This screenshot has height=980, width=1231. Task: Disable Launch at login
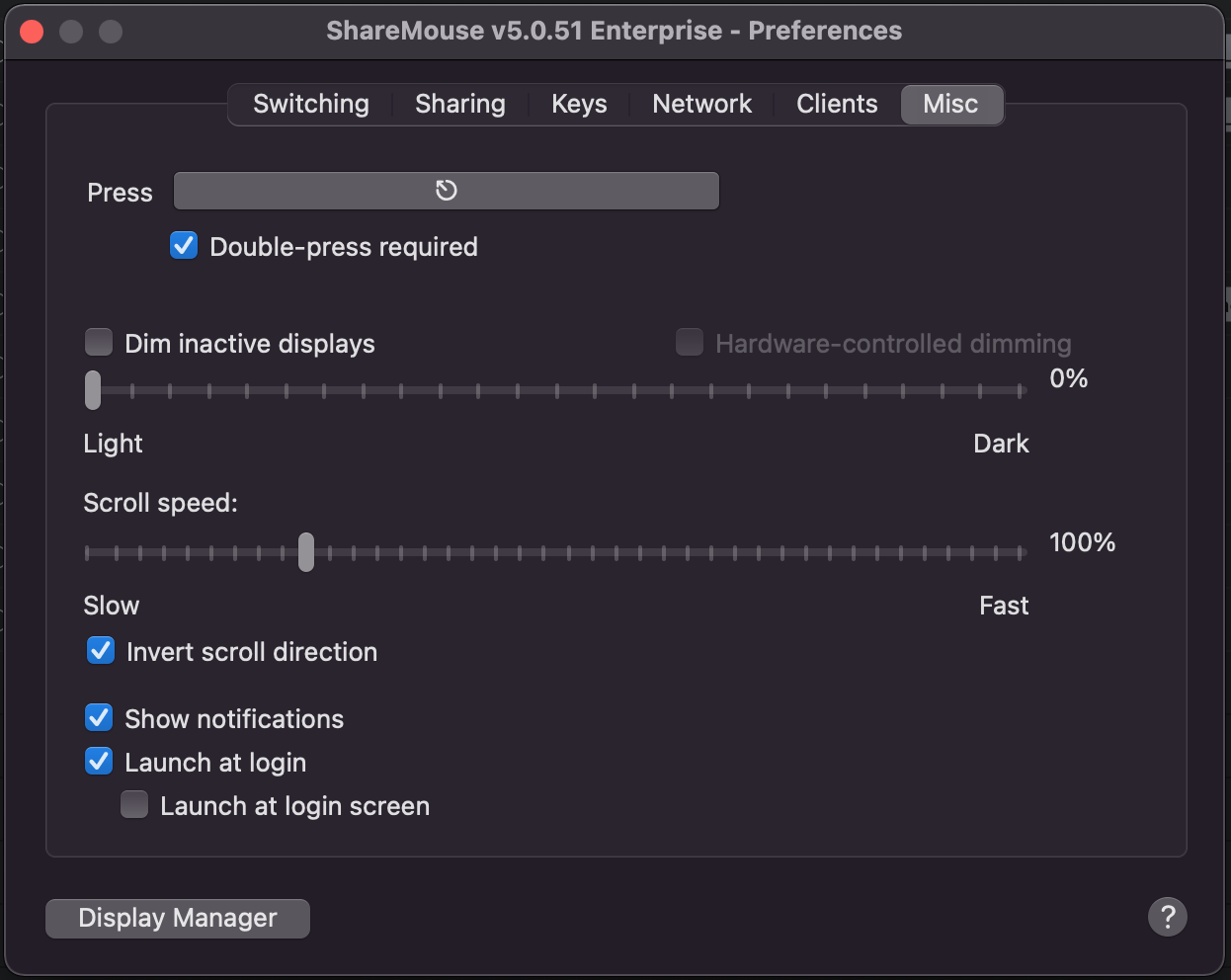98,761
